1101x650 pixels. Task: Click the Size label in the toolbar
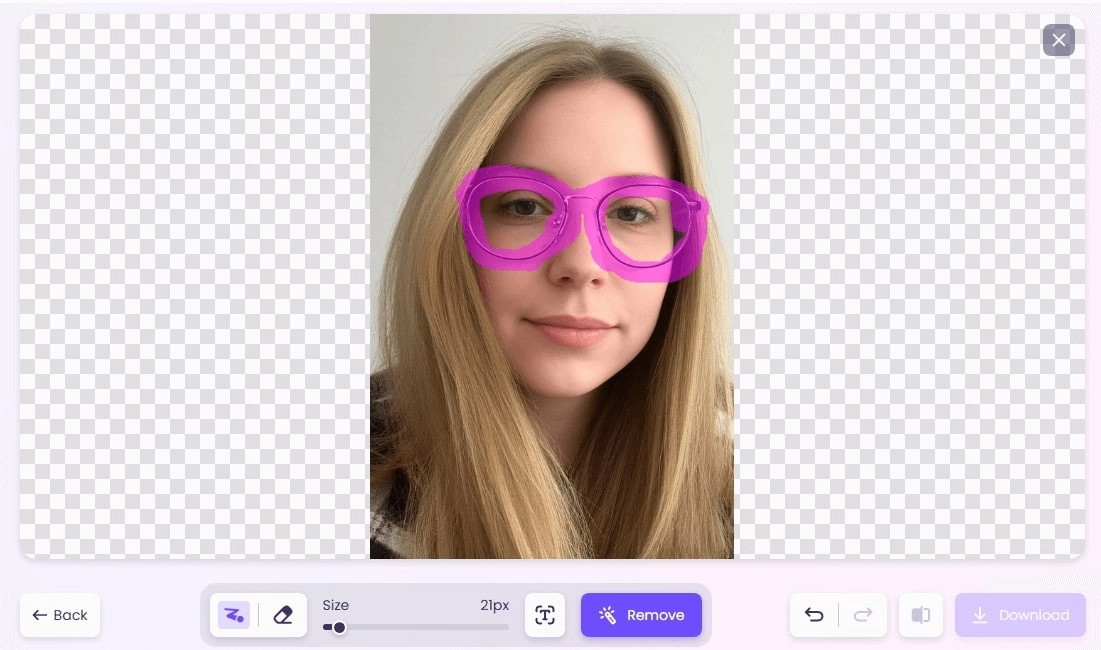tap(336, 605)
